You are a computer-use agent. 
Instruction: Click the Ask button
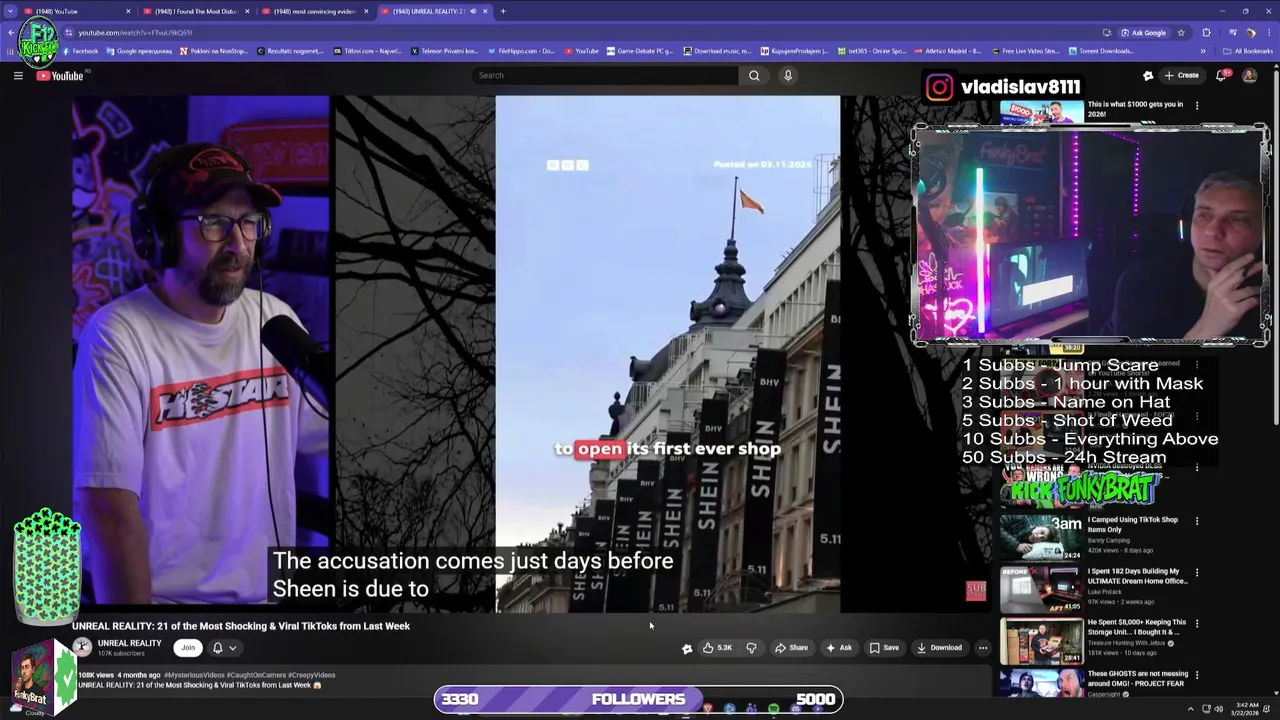tap(839, 648)
